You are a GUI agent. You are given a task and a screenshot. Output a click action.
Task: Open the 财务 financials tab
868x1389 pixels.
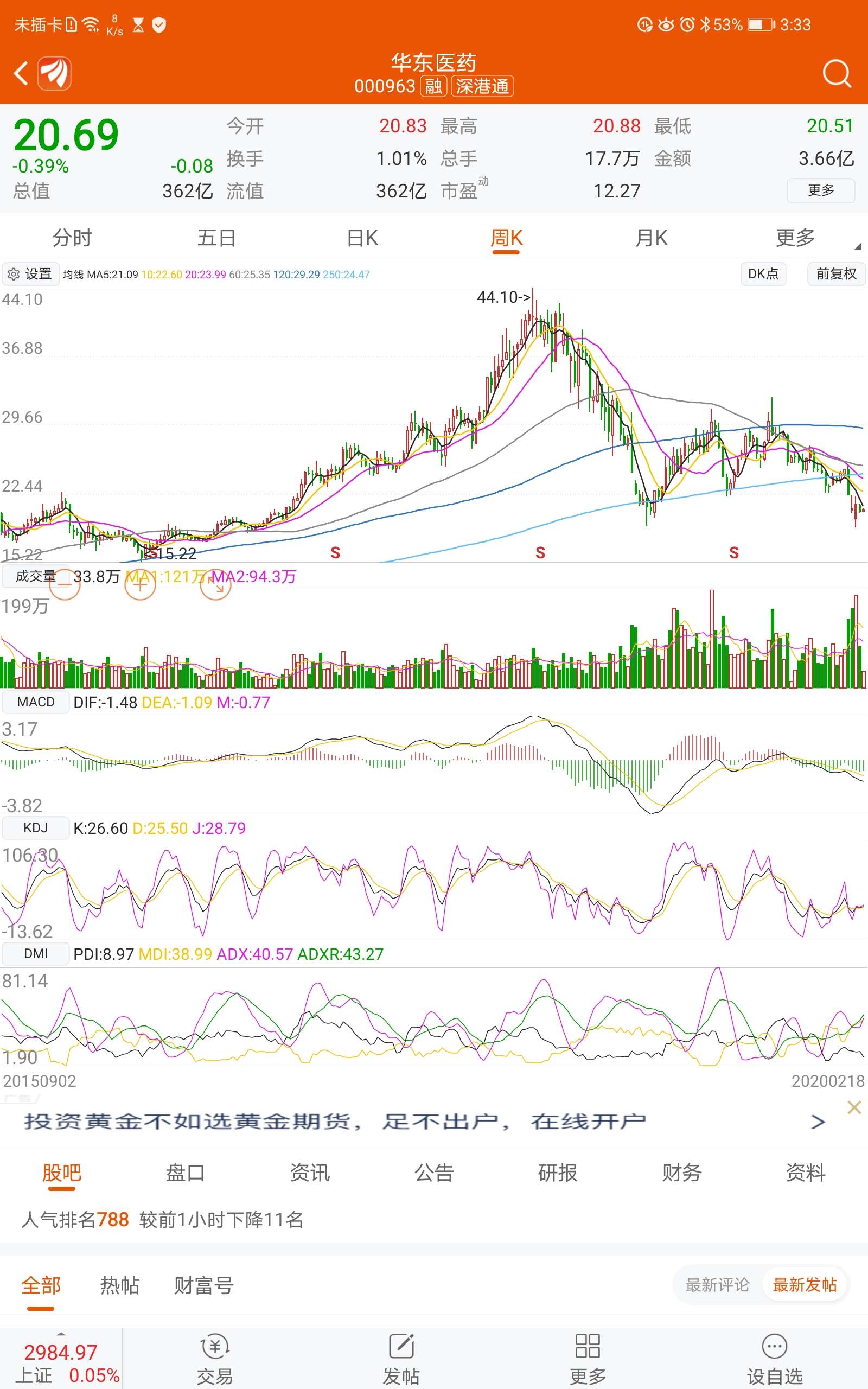[x=682, y=1173]
